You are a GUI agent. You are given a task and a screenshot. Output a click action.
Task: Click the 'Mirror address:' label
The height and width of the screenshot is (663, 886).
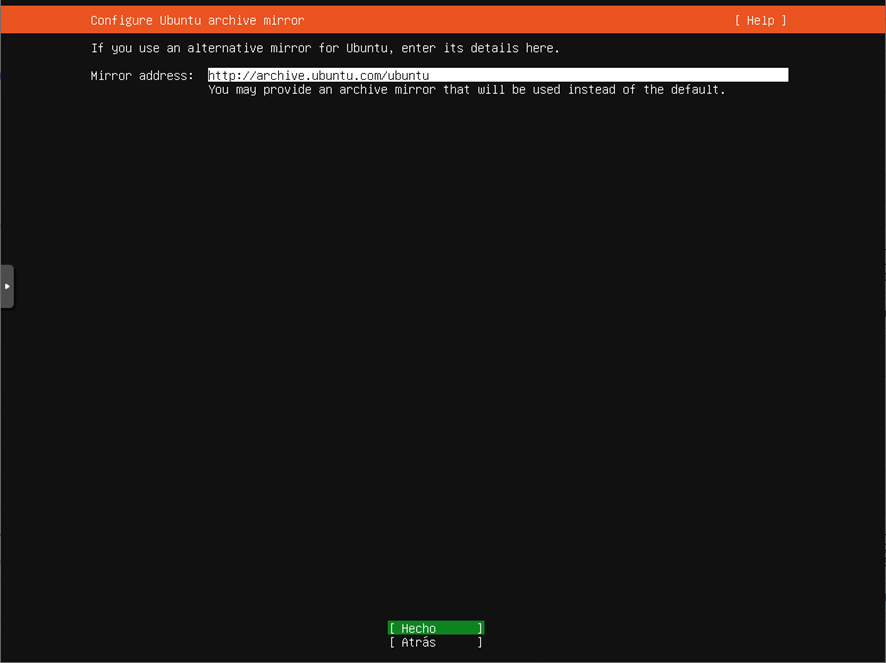pos(142,76)
